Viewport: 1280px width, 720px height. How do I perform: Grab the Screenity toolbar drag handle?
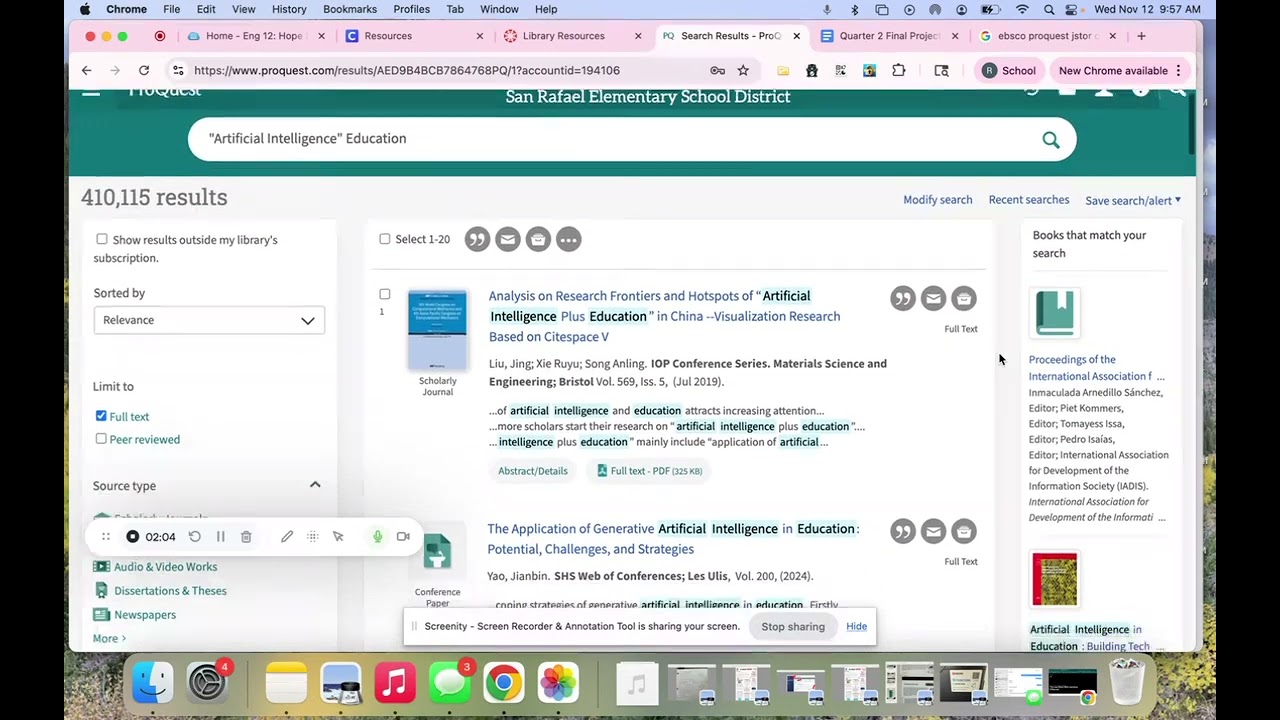pyautogui.click(x=105, y=537)
